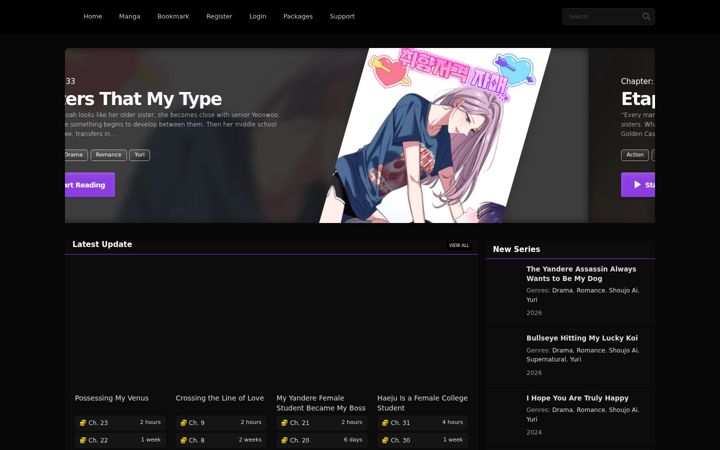The image size is (720, 450).
Task: Open My Yandere Female Student Became My Boss
Action: click(321, 403)
